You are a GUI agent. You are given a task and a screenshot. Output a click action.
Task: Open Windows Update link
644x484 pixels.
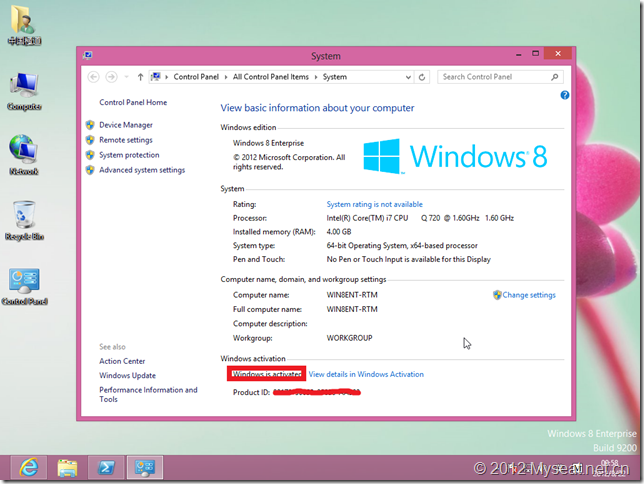[x=127, y=376]
